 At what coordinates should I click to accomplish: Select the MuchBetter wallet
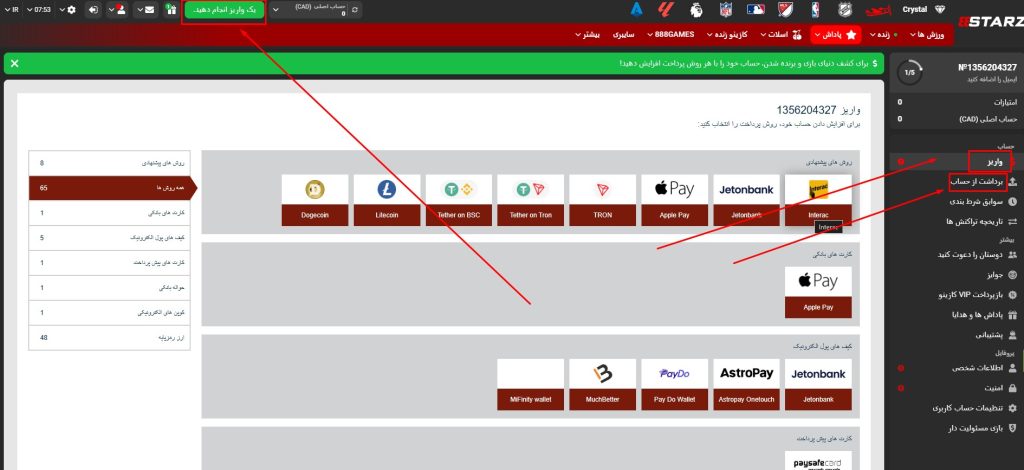pyautogui.click(x=602, y=384)
